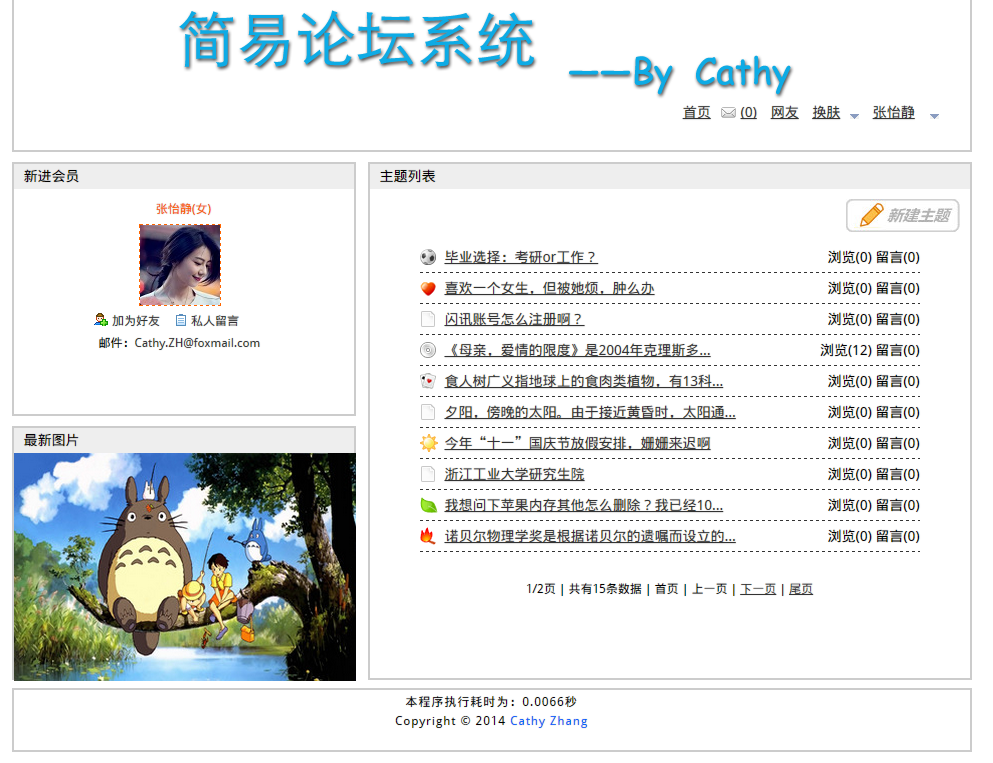Go to next page via 下一页
The image size is (993, 763).
[757, 589]
